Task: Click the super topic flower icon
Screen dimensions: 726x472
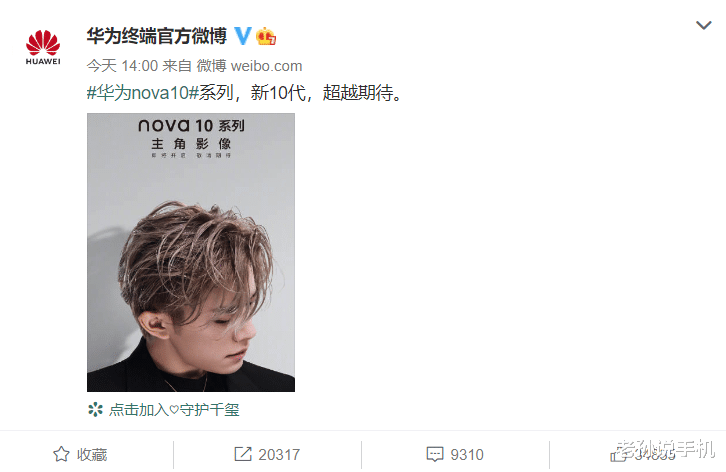Action: (95, 409)
